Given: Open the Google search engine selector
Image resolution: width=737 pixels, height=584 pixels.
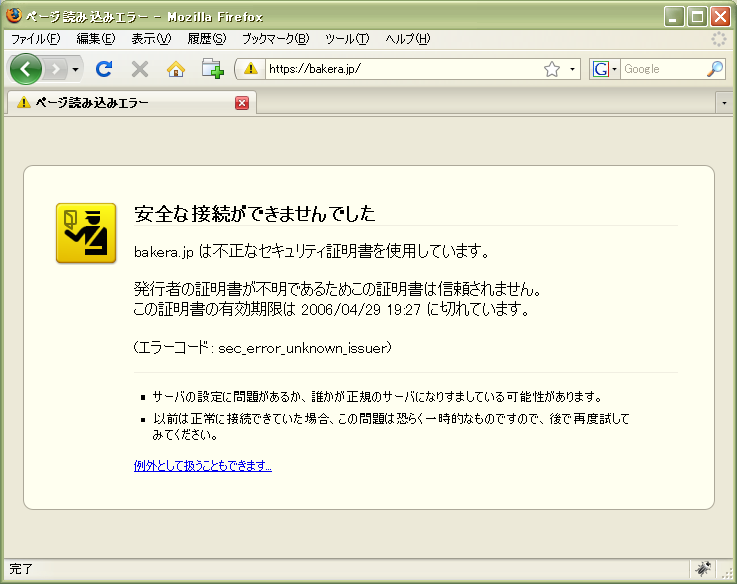Looking at the screenshot, I should (x=604, y=69).
